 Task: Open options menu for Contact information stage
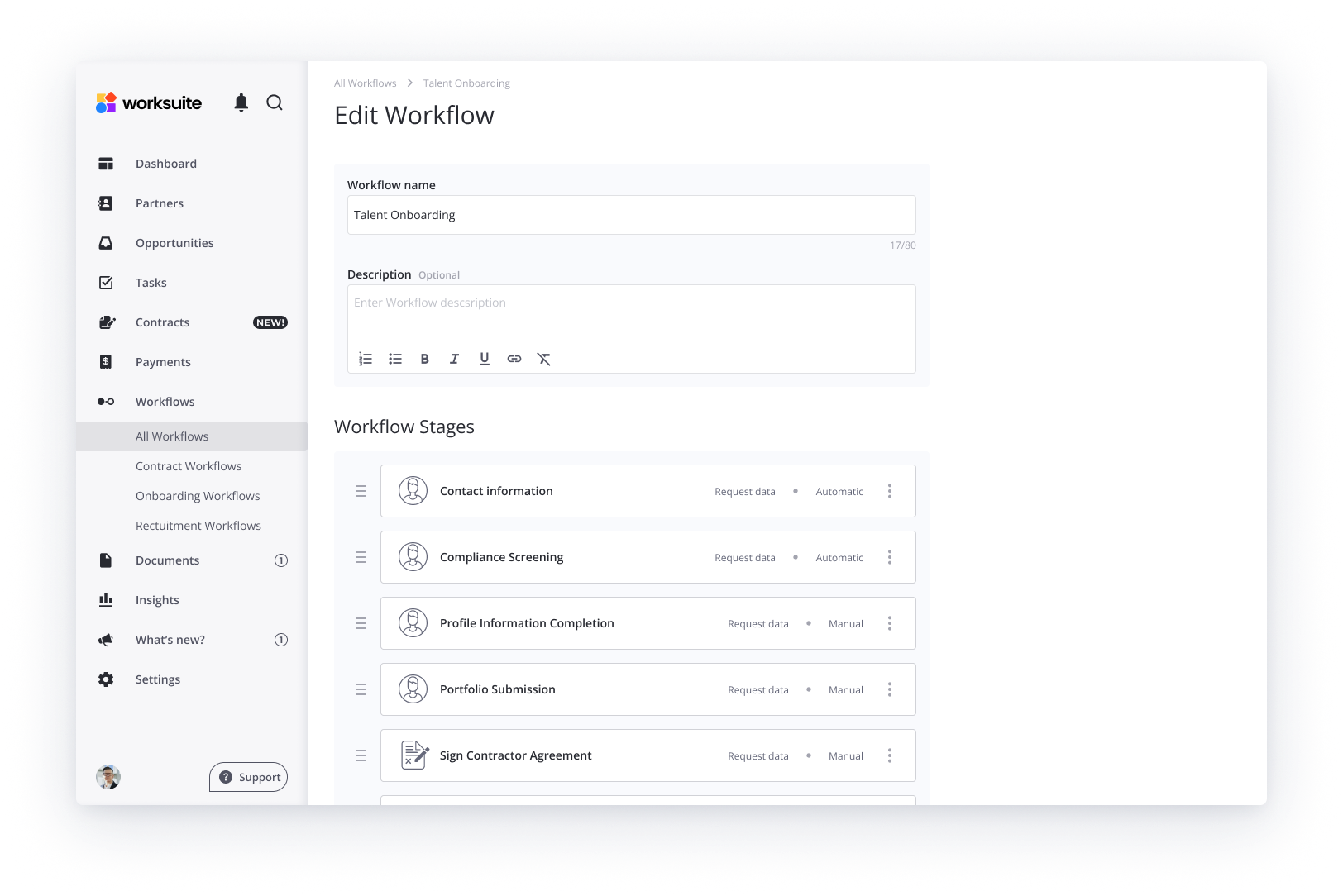tap(890, 491)
